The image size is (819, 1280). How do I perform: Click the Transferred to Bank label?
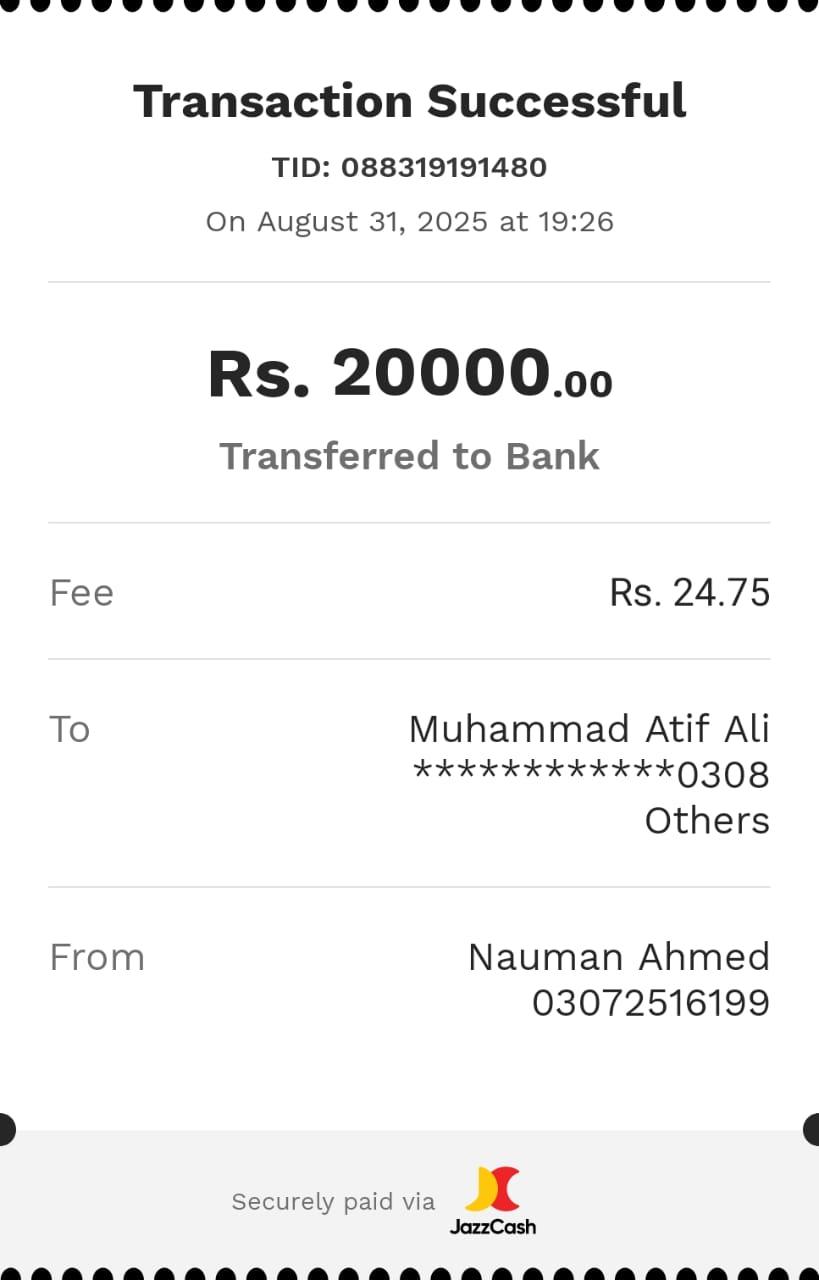pos(409,456)
